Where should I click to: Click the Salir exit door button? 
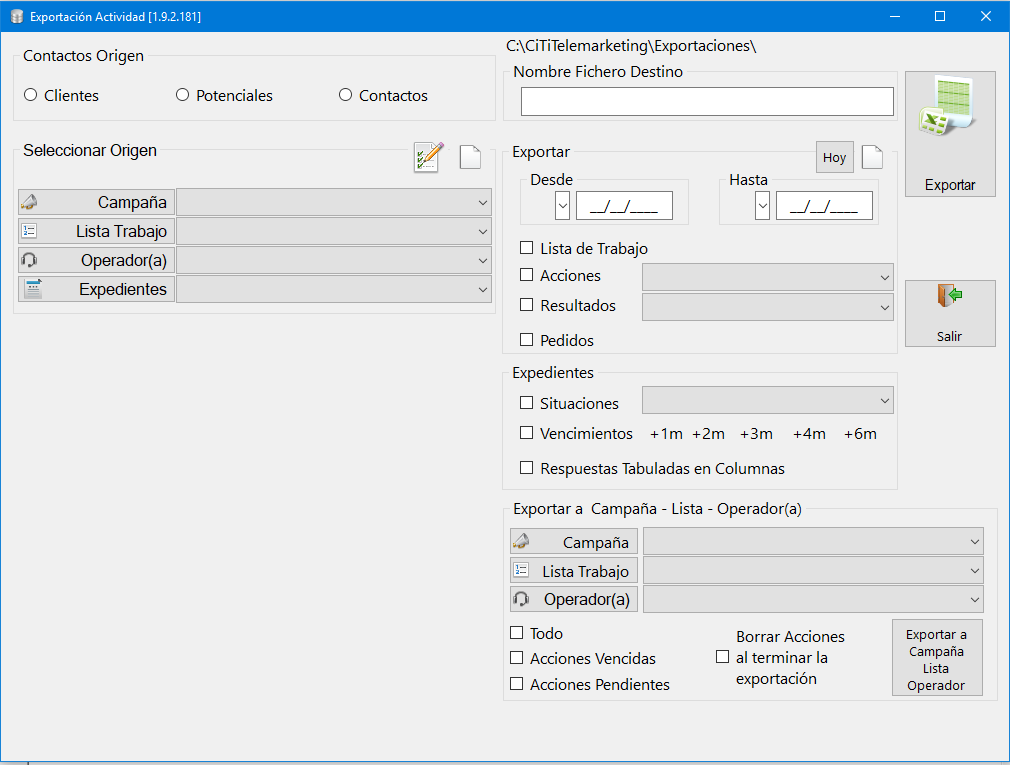click(950, 314)
